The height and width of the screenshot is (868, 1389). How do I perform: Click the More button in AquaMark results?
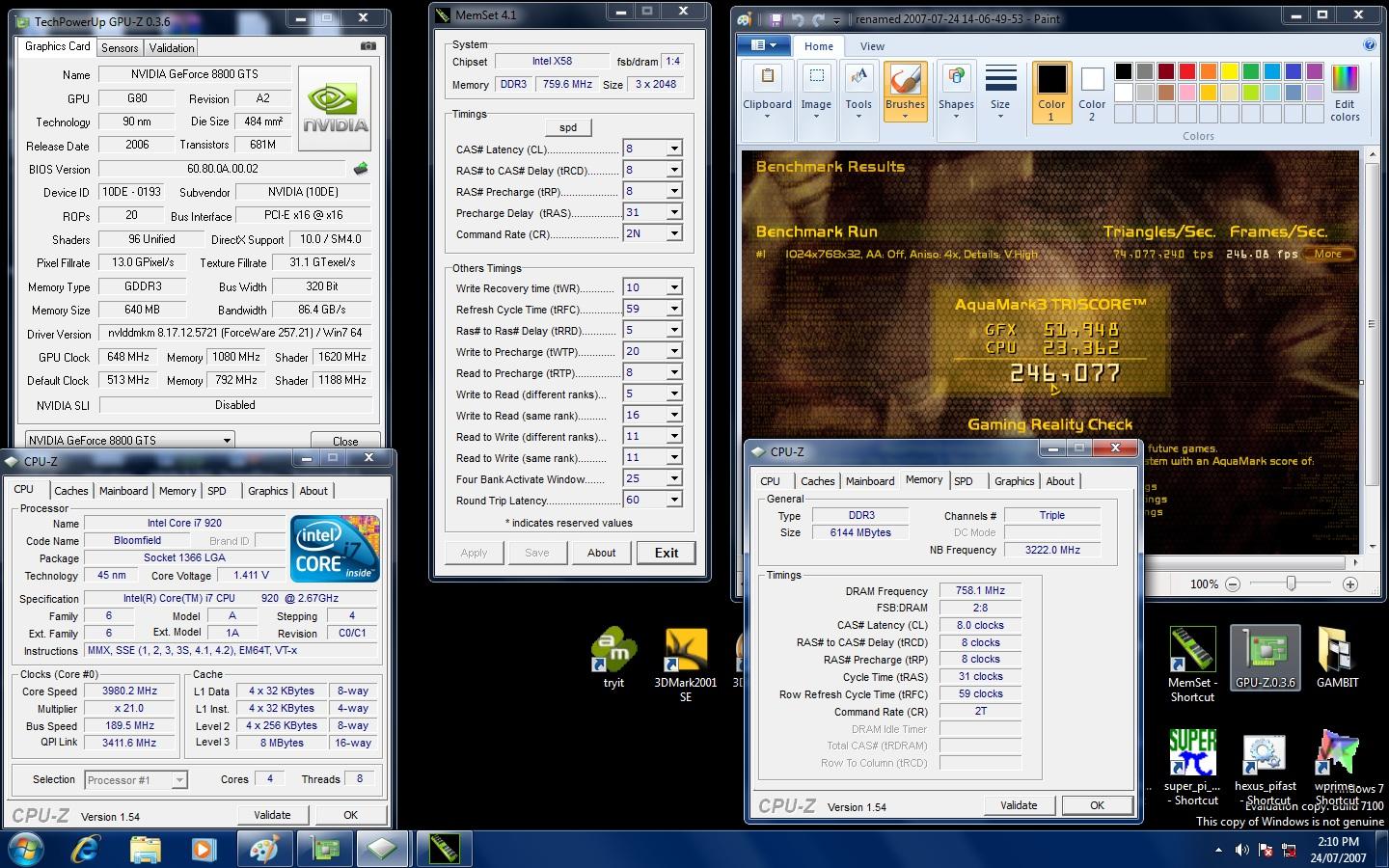pyautogui.click(x=1327, y=254)
